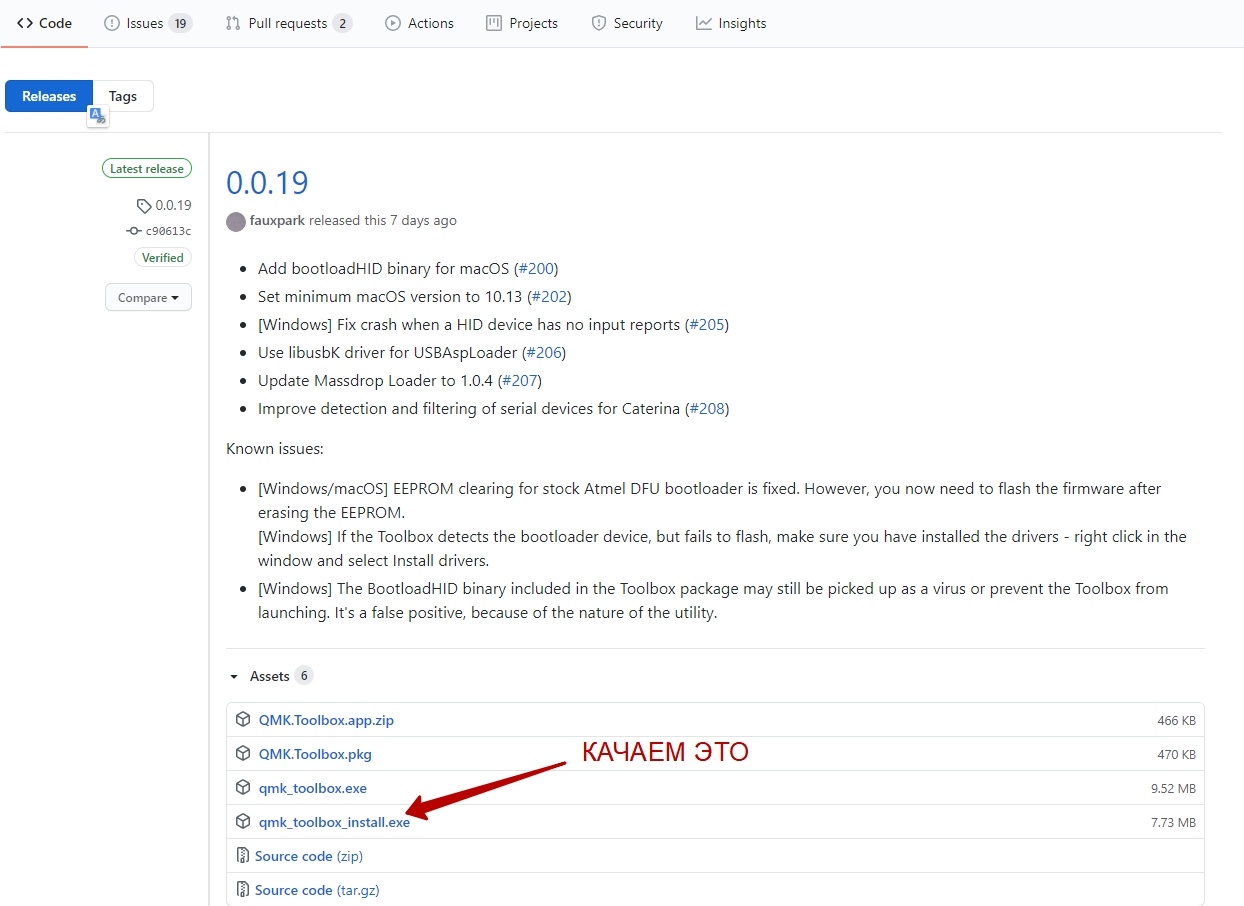The width and height of the screenshot is (1244, 906).
Task: Open pull request #207 link
Action: pos(520,381)
